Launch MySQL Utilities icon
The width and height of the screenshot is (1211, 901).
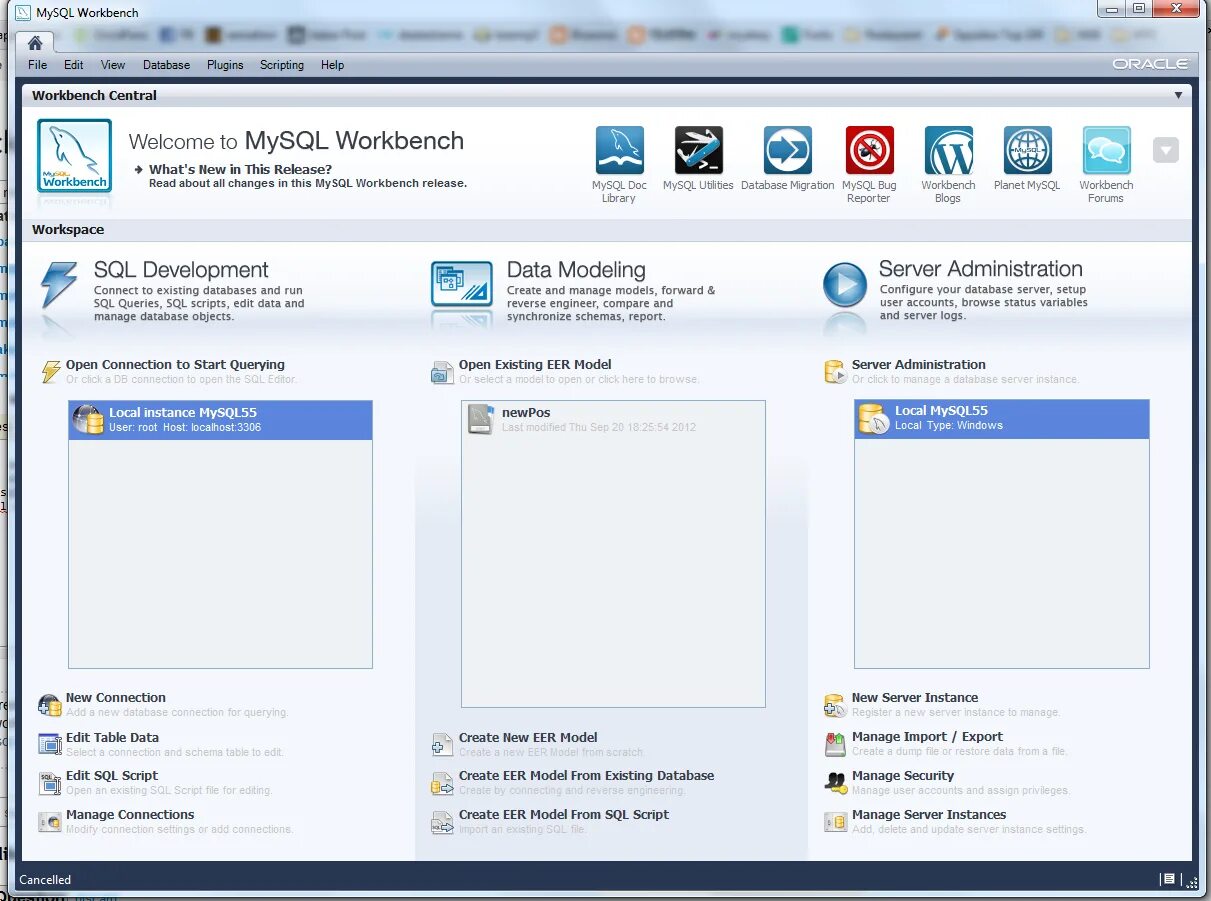pyautogui.click(x=698, y=151)
